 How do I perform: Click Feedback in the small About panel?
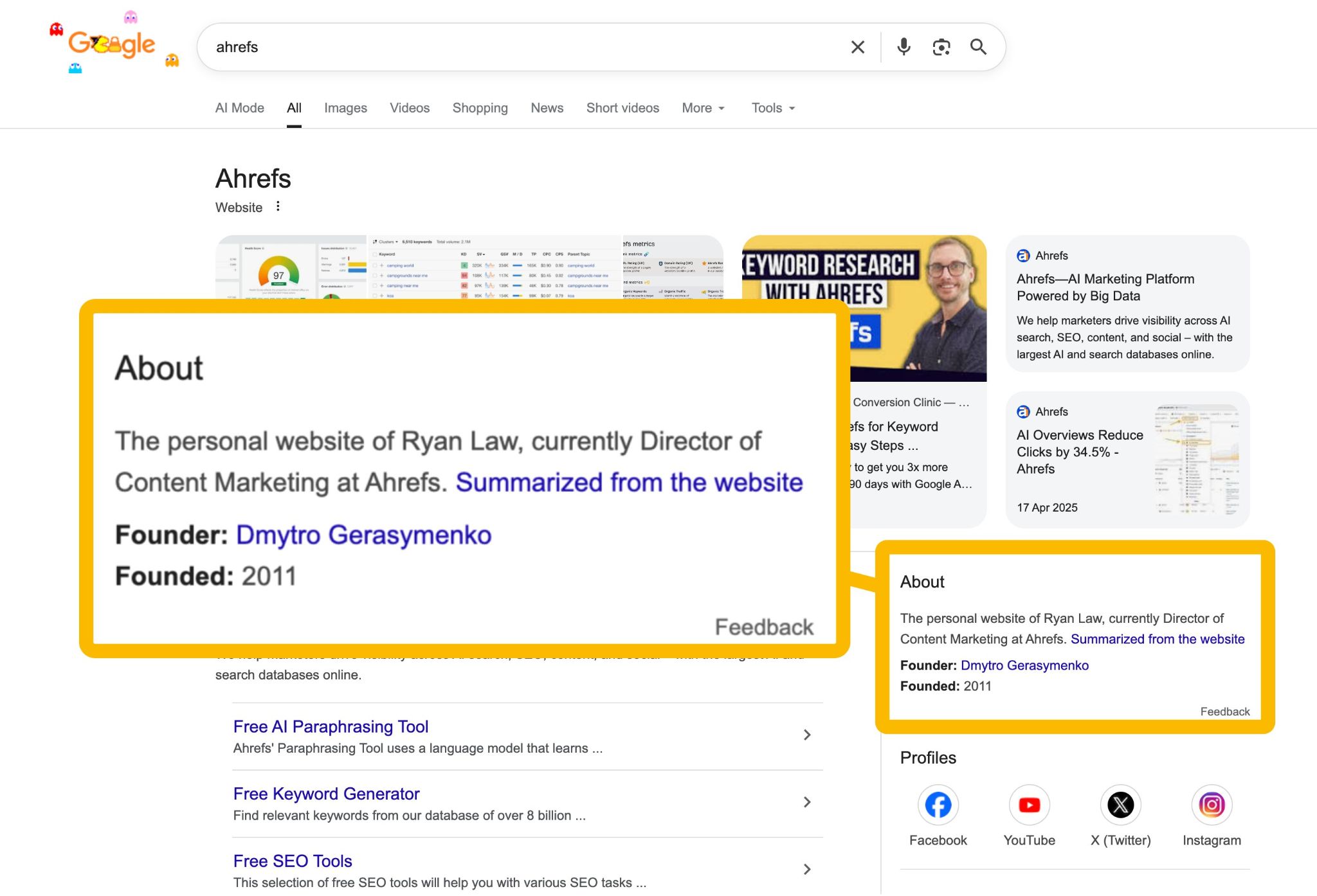tap(1225, 712)
